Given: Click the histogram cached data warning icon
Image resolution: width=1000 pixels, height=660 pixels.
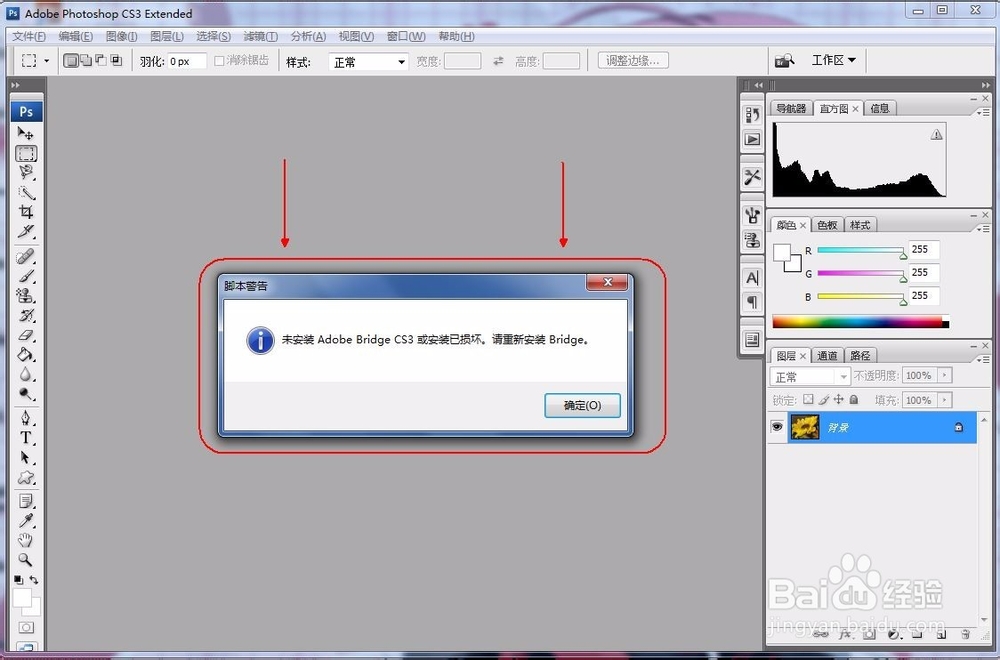Looking at the screenshot, I should coord(936,135).
